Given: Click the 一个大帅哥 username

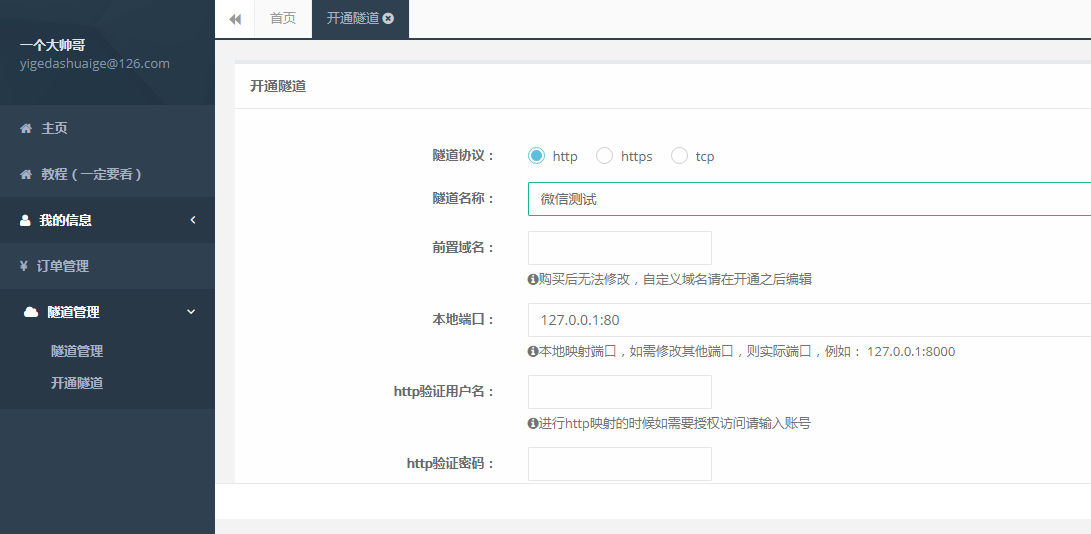Looking at the screenshot, I should pos(52,45).
